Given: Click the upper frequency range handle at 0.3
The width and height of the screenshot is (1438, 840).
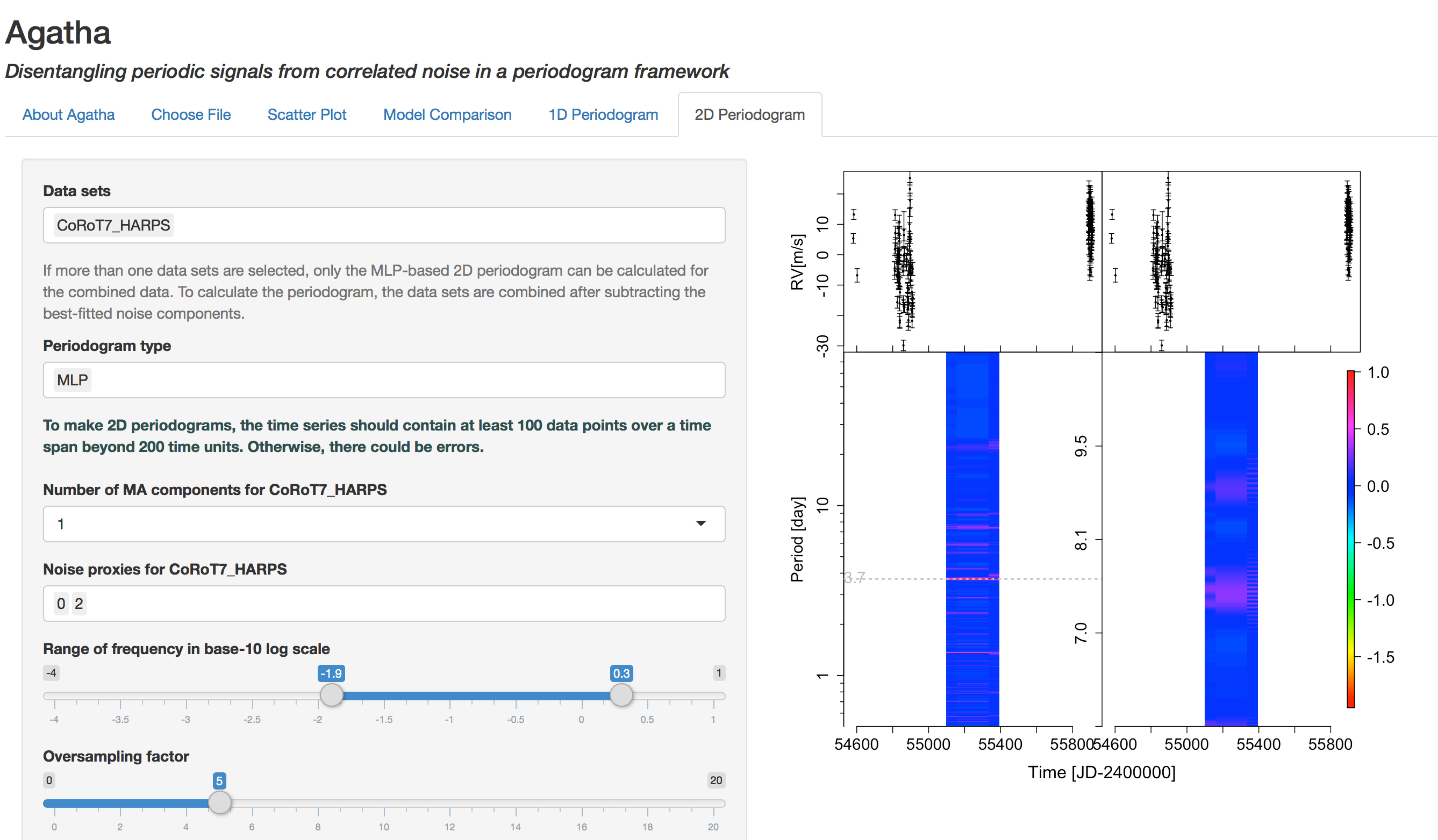Looking at the screenshot, I should pos(621,695).
